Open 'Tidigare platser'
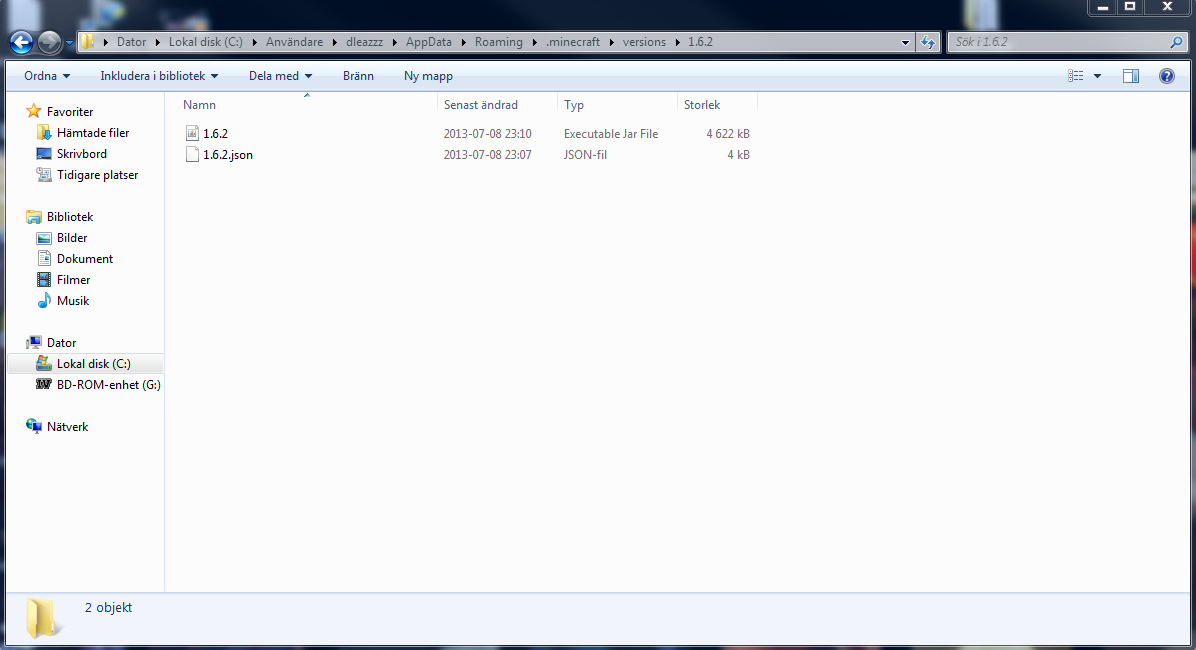This screenshot has height=650, width=1196. pos(97,175)
